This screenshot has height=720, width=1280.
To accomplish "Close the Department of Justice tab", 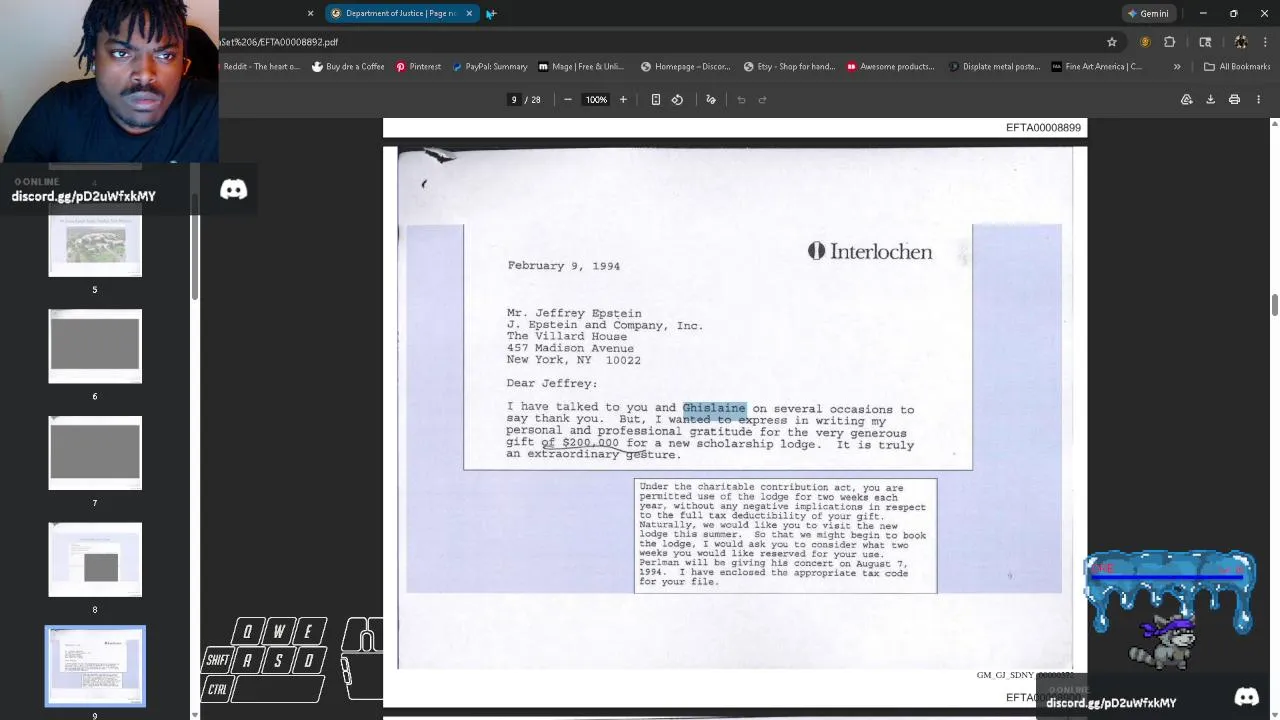I will 469,13.
